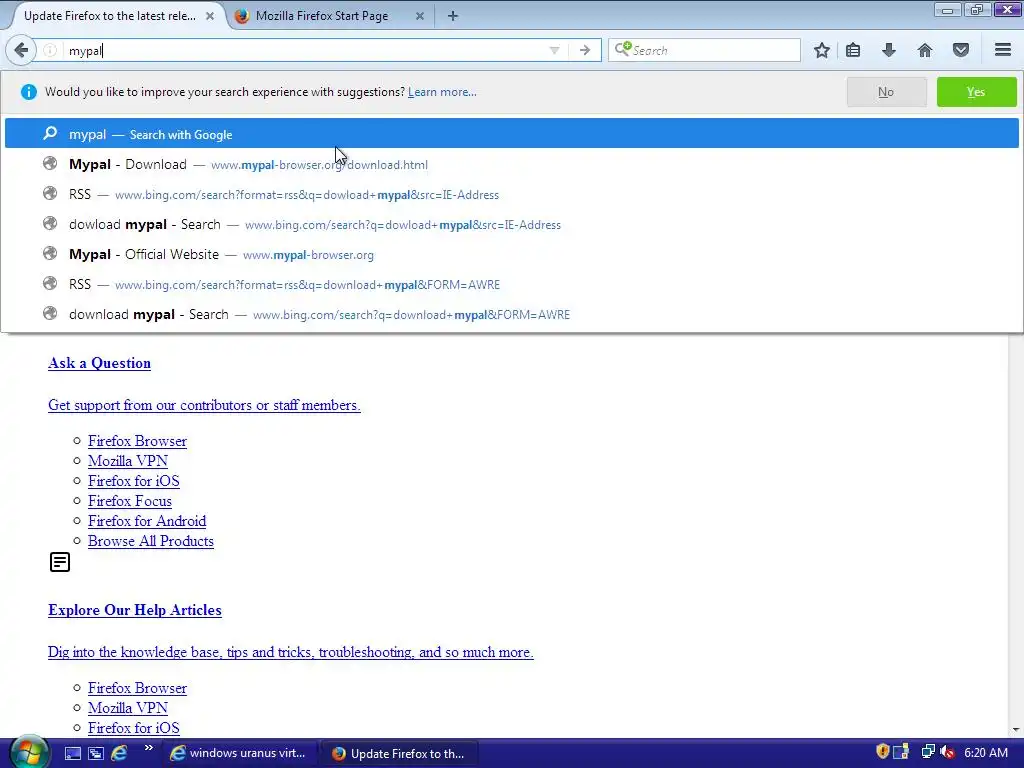Open the hamburger menu

pyautogui.click(x=1003, y=50)
